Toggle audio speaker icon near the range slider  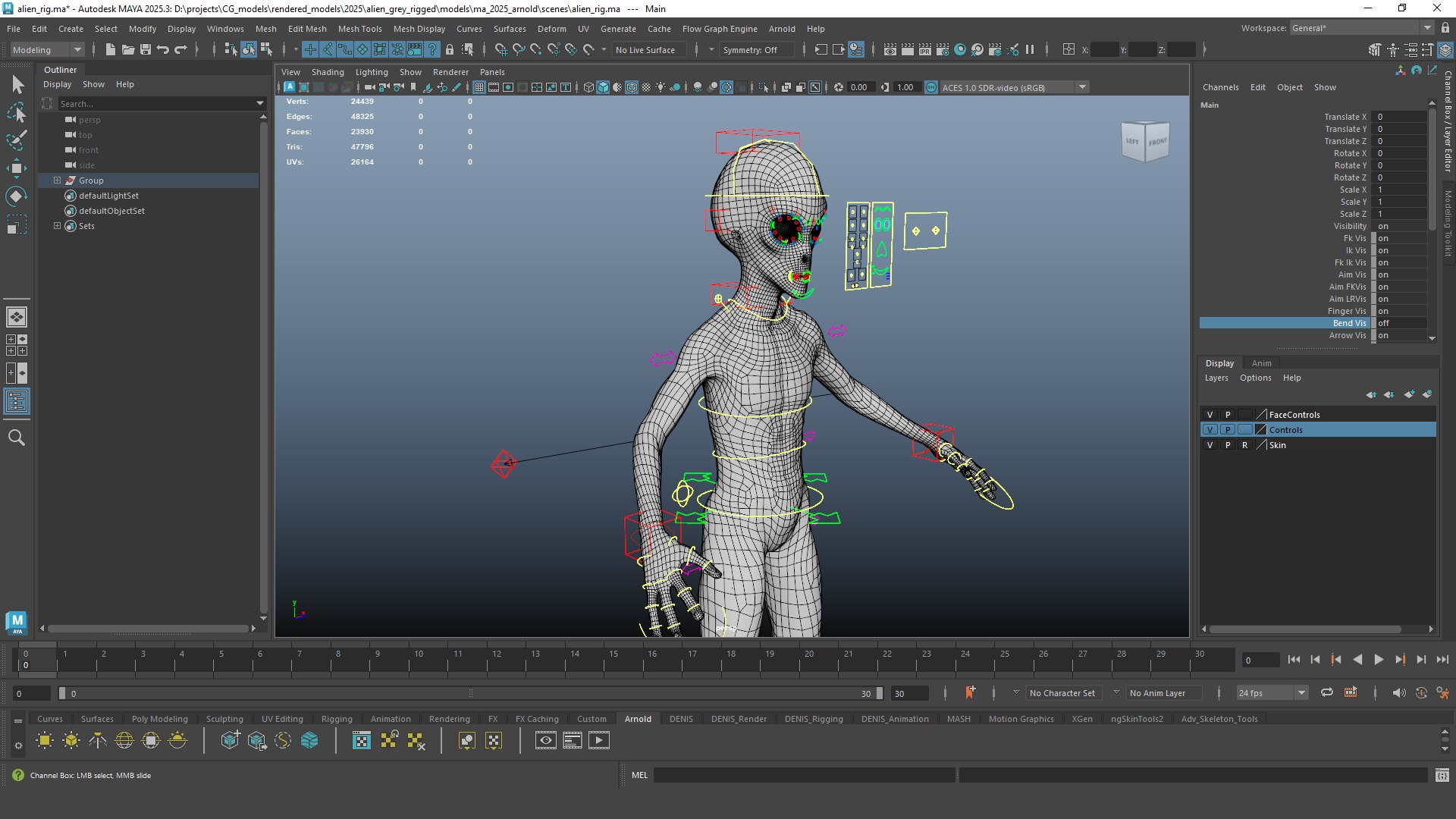coord(1399,692)
